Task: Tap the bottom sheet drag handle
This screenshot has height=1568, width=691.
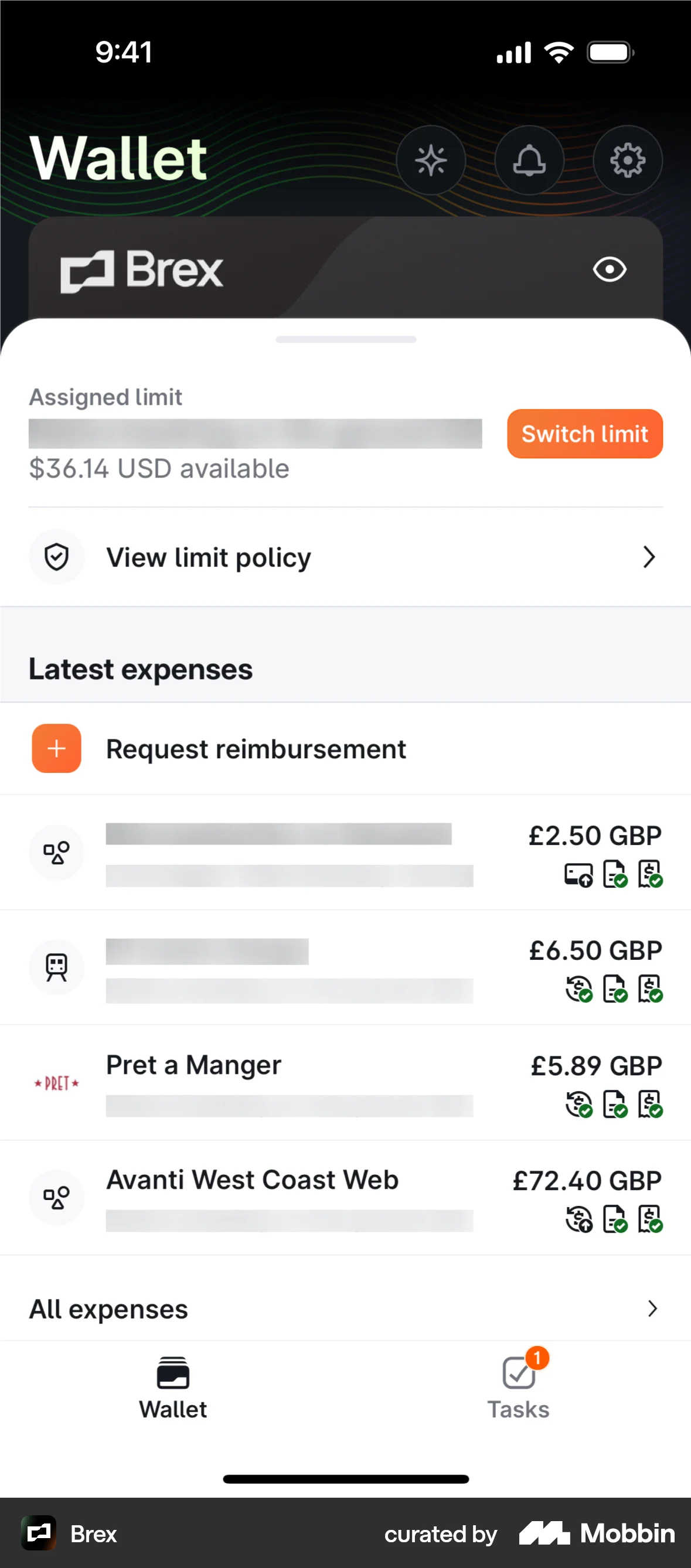Action: click(x=346, y=340)
